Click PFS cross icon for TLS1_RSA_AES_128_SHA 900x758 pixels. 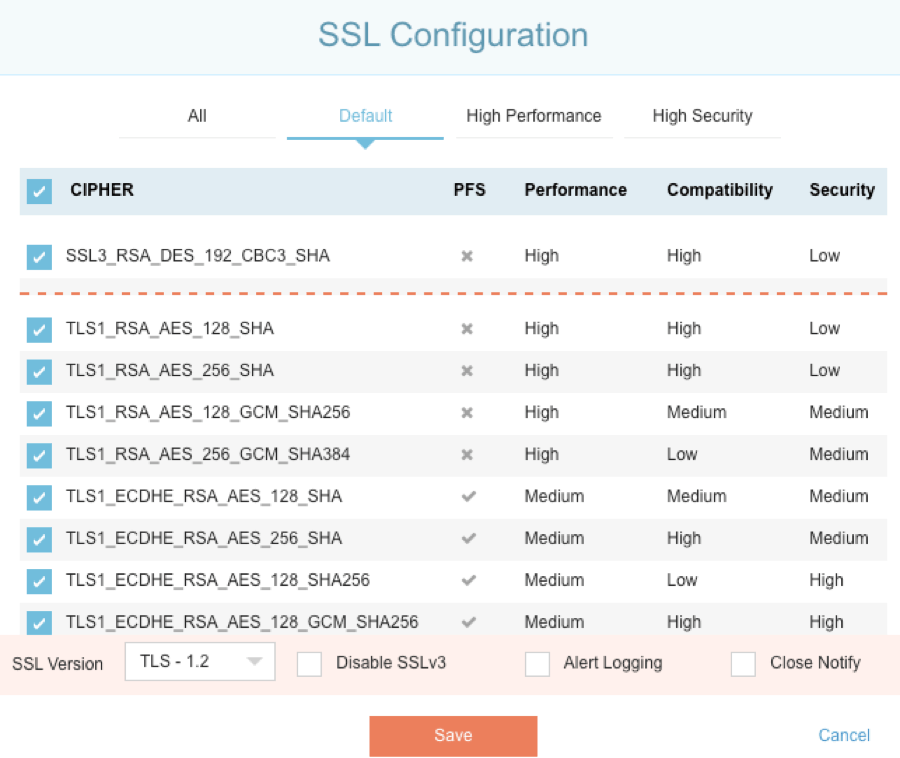(466, 329)
